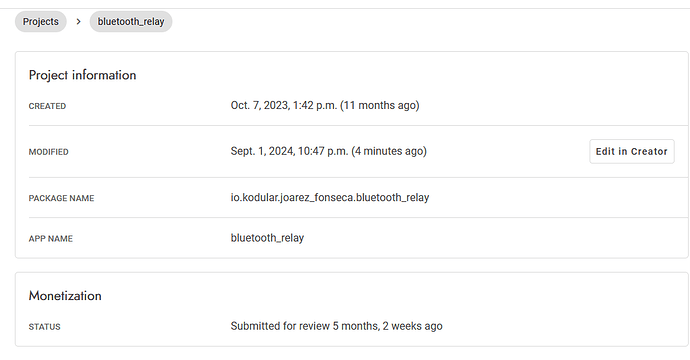690x360 pixels.
Task: Click the APP NAME field label
Action: pyautogui.click(x=51, y=239)
